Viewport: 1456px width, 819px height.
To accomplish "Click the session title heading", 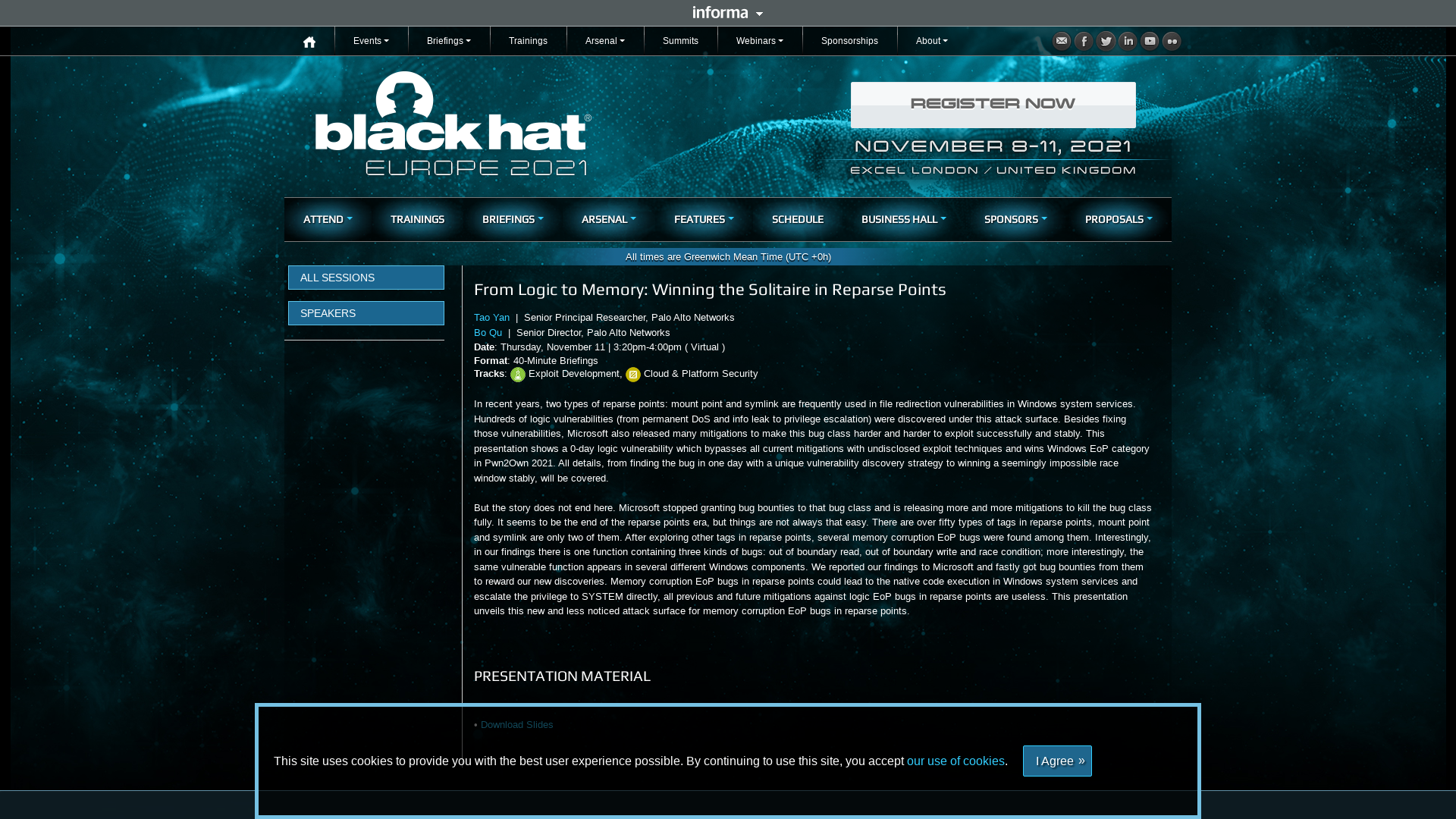I will coord(710,290).
